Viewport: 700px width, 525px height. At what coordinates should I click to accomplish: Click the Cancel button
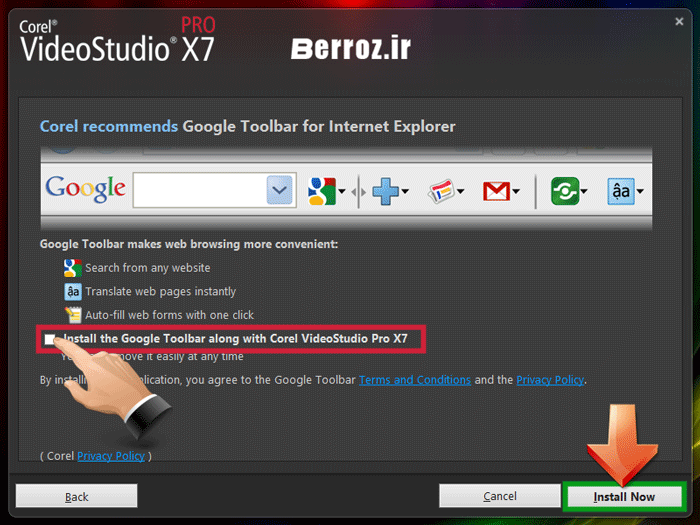click(500, 496)
